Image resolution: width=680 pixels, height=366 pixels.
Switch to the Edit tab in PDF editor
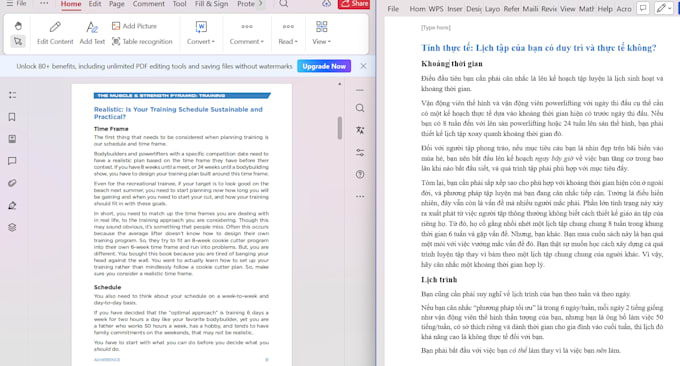click(95, 4)
